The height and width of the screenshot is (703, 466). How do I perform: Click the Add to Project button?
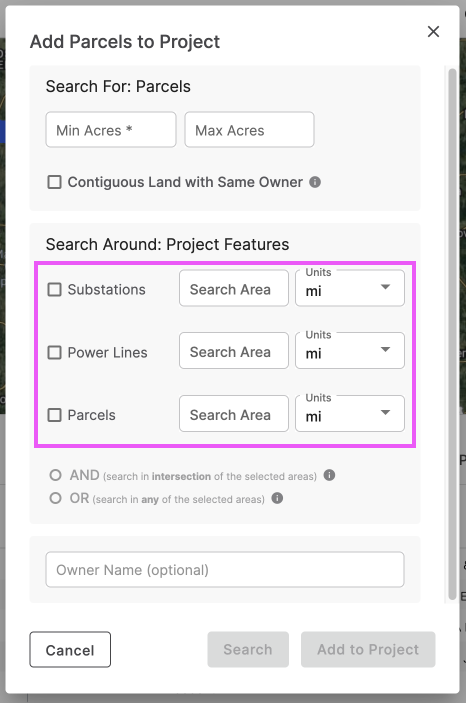[368, 650]
